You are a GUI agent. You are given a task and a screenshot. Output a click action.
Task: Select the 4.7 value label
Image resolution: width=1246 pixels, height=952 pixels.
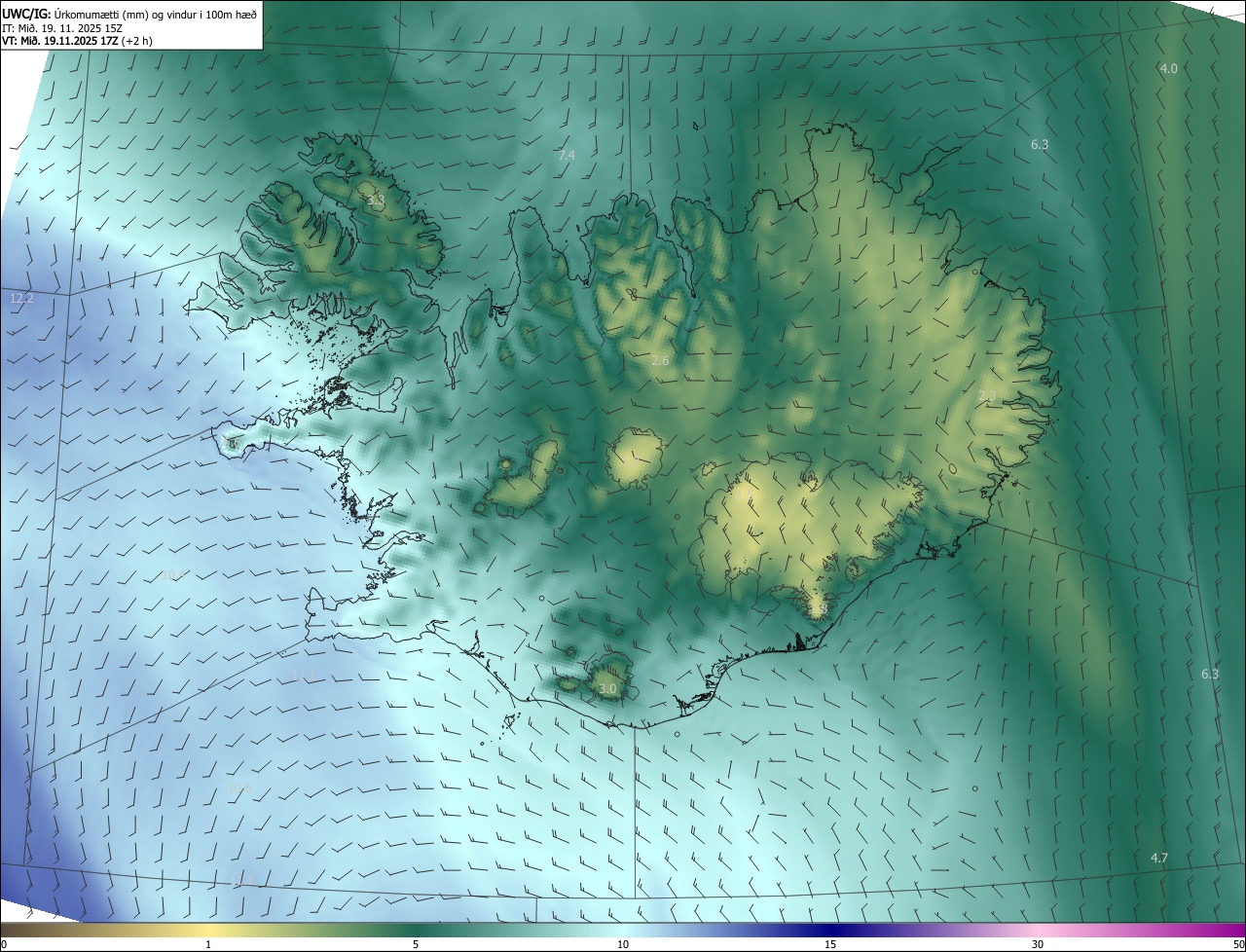pyautogui.click(x=1159, y=858)
